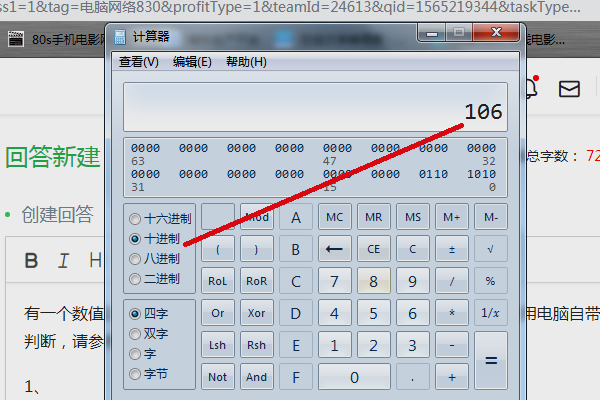600x400 pixels.
Task: Click the hex letter F key
Action: click(296, 377)
